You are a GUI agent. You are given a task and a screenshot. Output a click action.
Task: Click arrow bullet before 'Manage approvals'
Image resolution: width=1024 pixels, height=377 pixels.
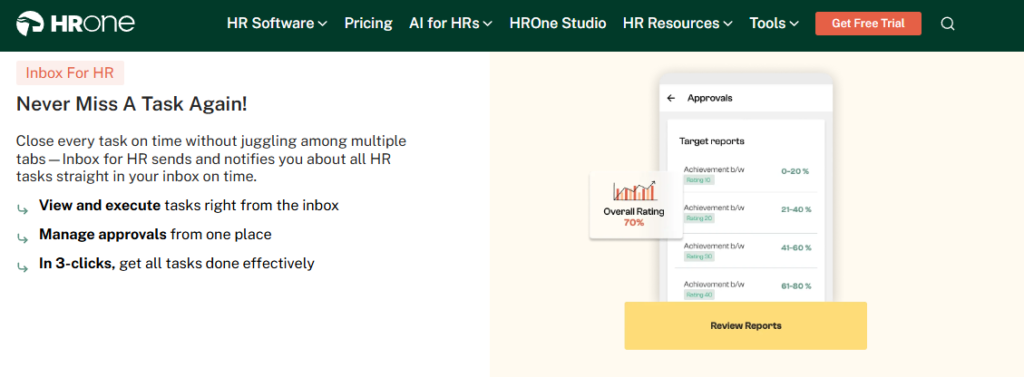point(23,238)
